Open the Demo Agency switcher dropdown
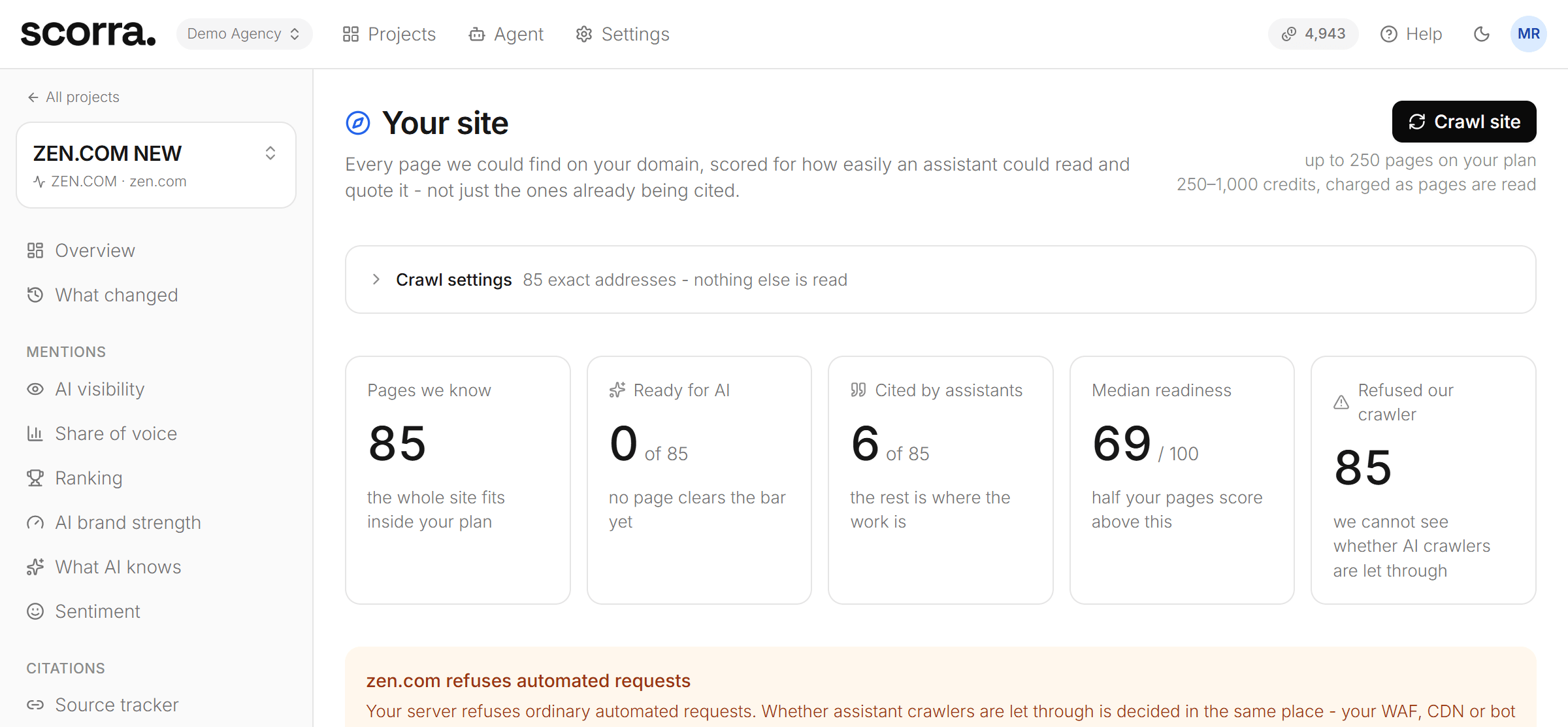Viewport: 1568px width, 727px height. point(244,34)
